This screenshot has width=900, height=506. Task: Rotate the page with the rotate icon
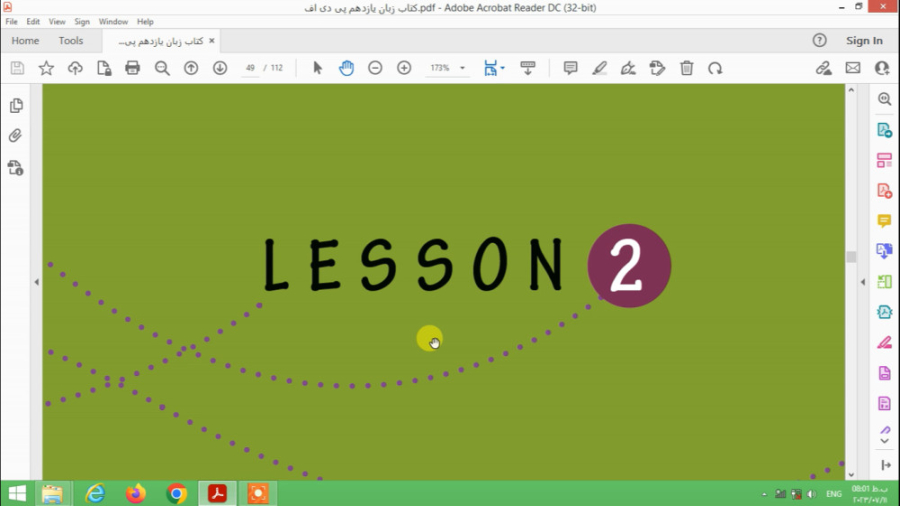[715, 68]
